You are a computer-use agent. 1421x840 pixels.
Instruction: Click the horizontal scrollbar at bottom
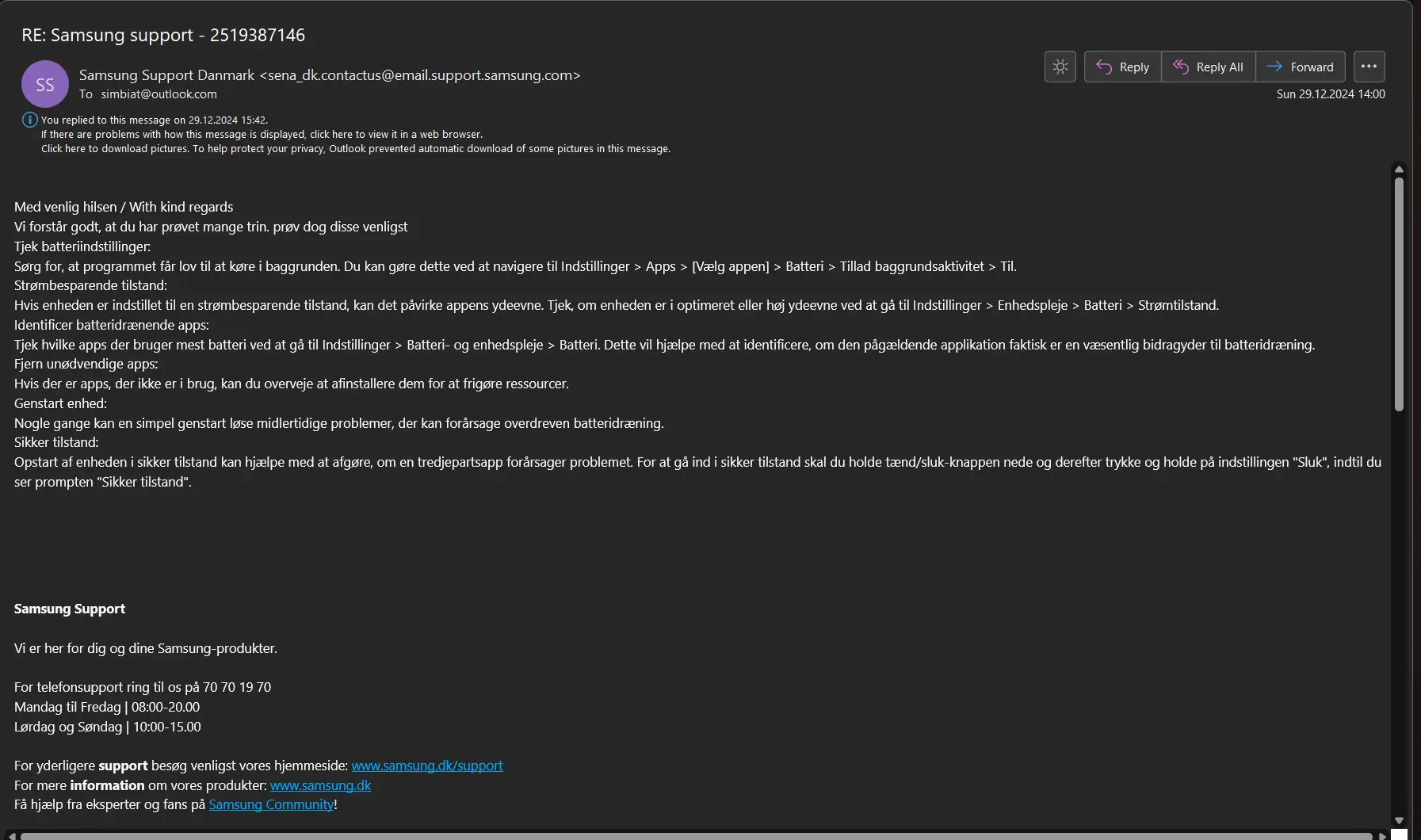pyautogui.click(x=696, y=835)
